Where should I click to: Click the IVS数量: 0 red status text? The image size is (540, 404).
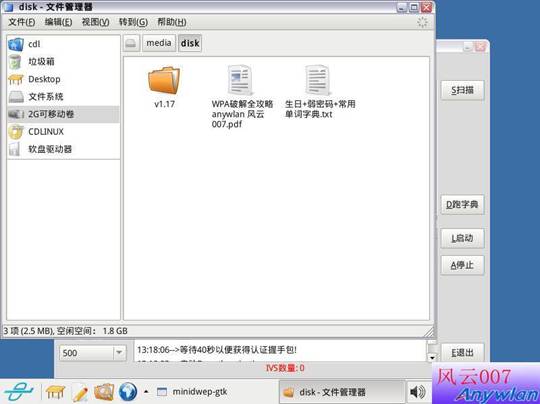click(285, 368)
